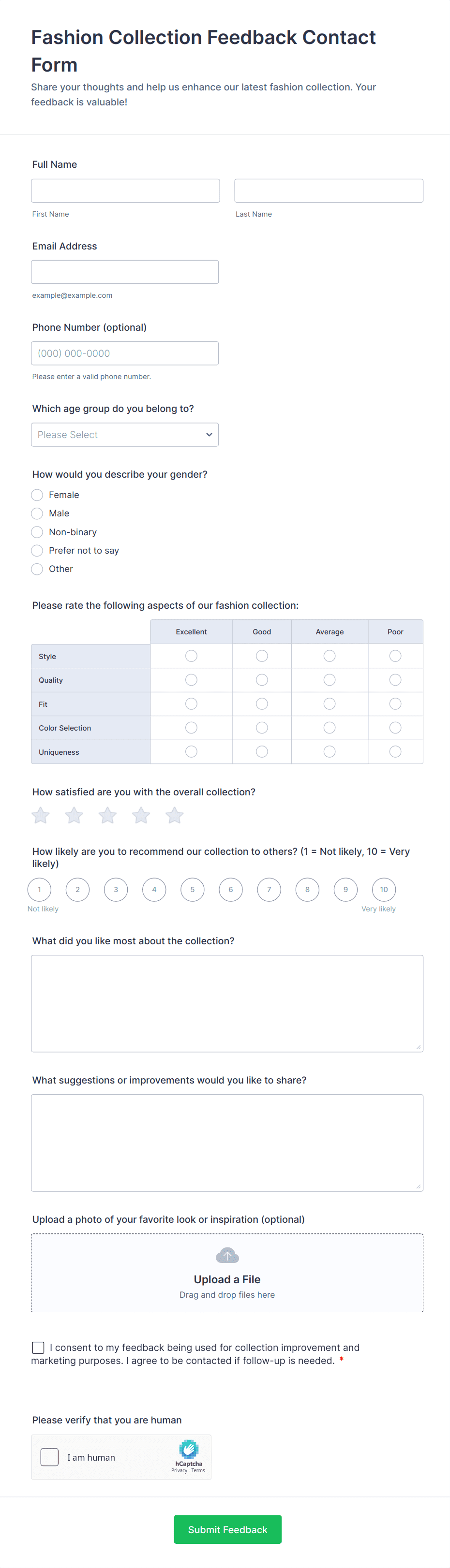Click the hCaptcha logo
The height and width of the screenshot is (1568, 450).
pyautogui.click(x=189, y=1449)
